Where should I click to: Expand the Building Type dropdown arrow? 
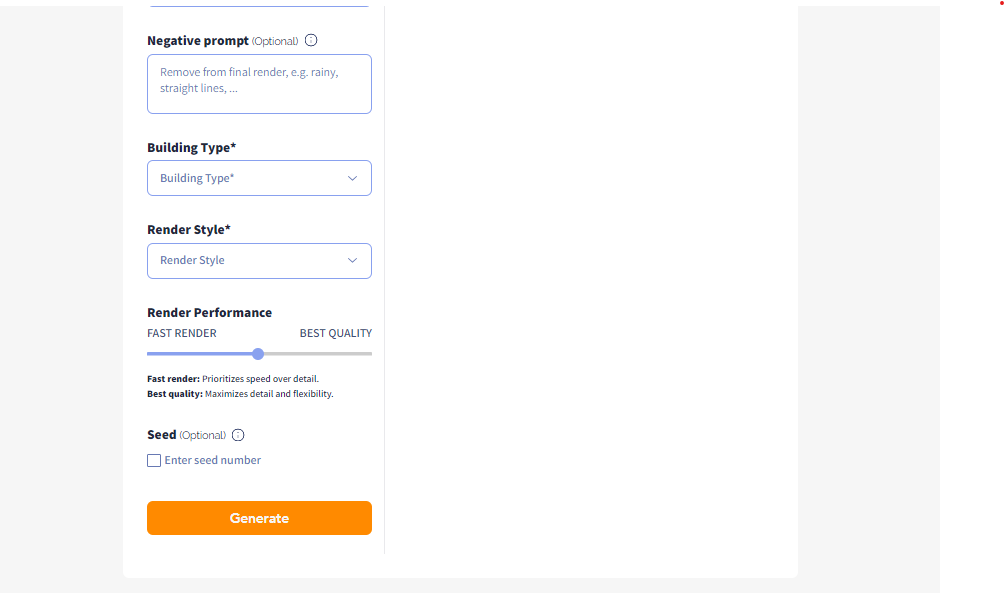[x=352, y=178]
